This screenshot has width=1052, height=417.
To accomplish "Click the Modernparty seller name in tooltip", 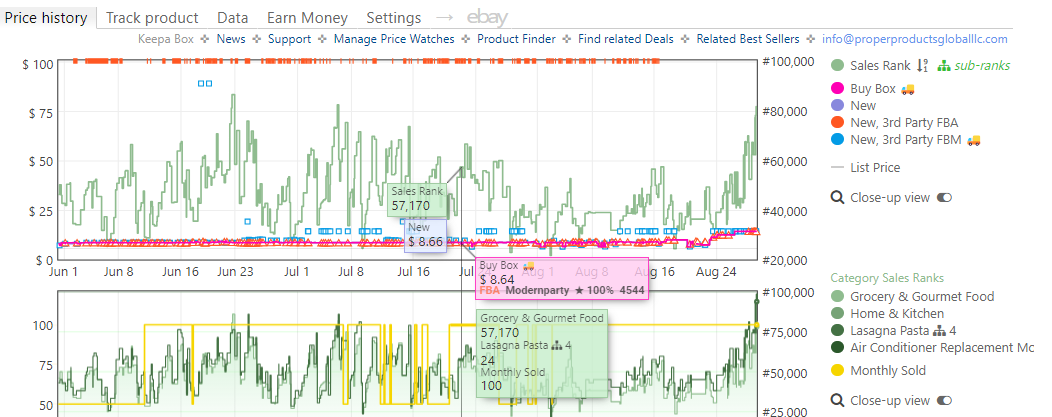I will (535, 291).
